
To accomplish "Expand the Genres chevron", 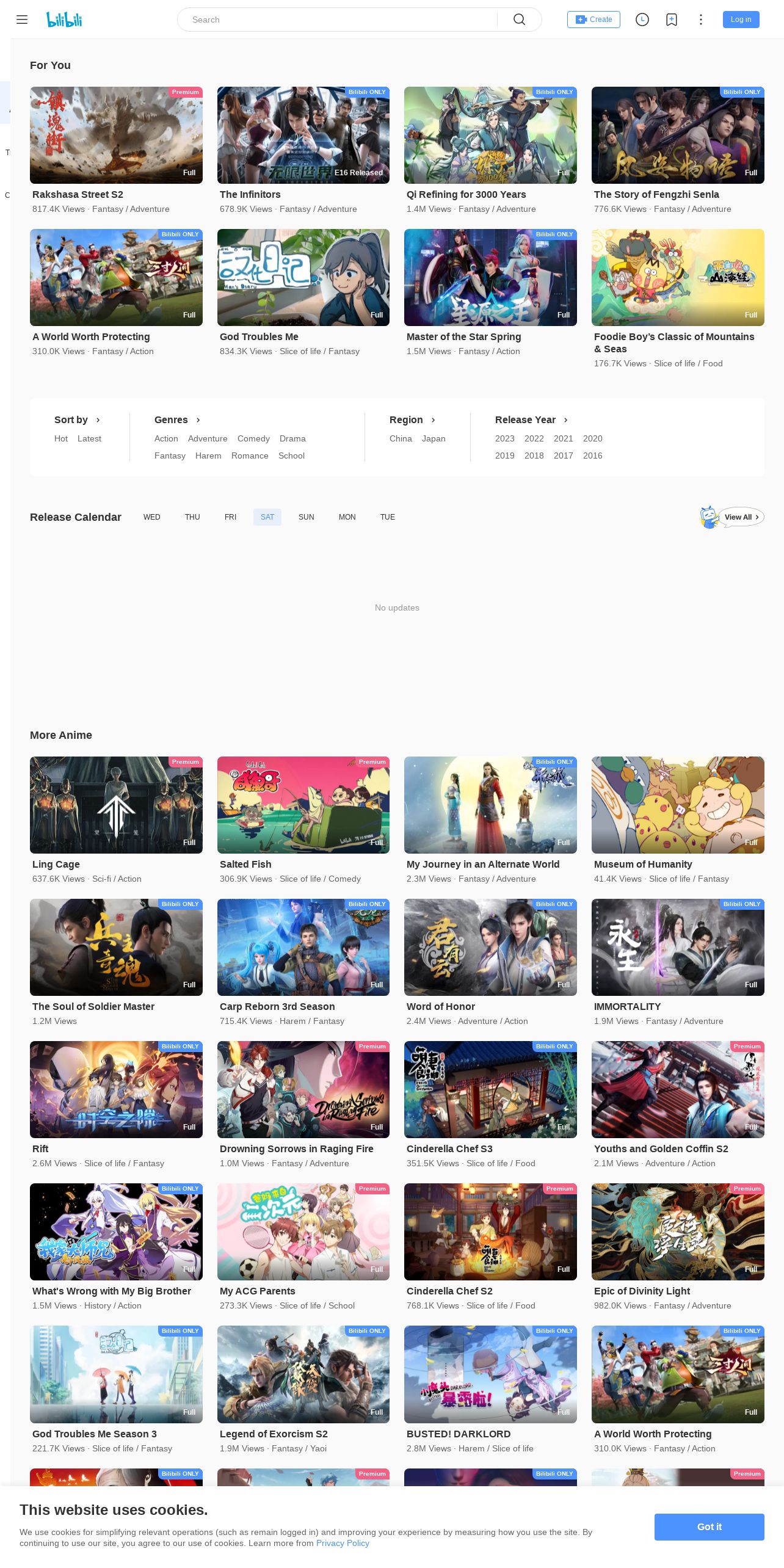I will [198, 420].
